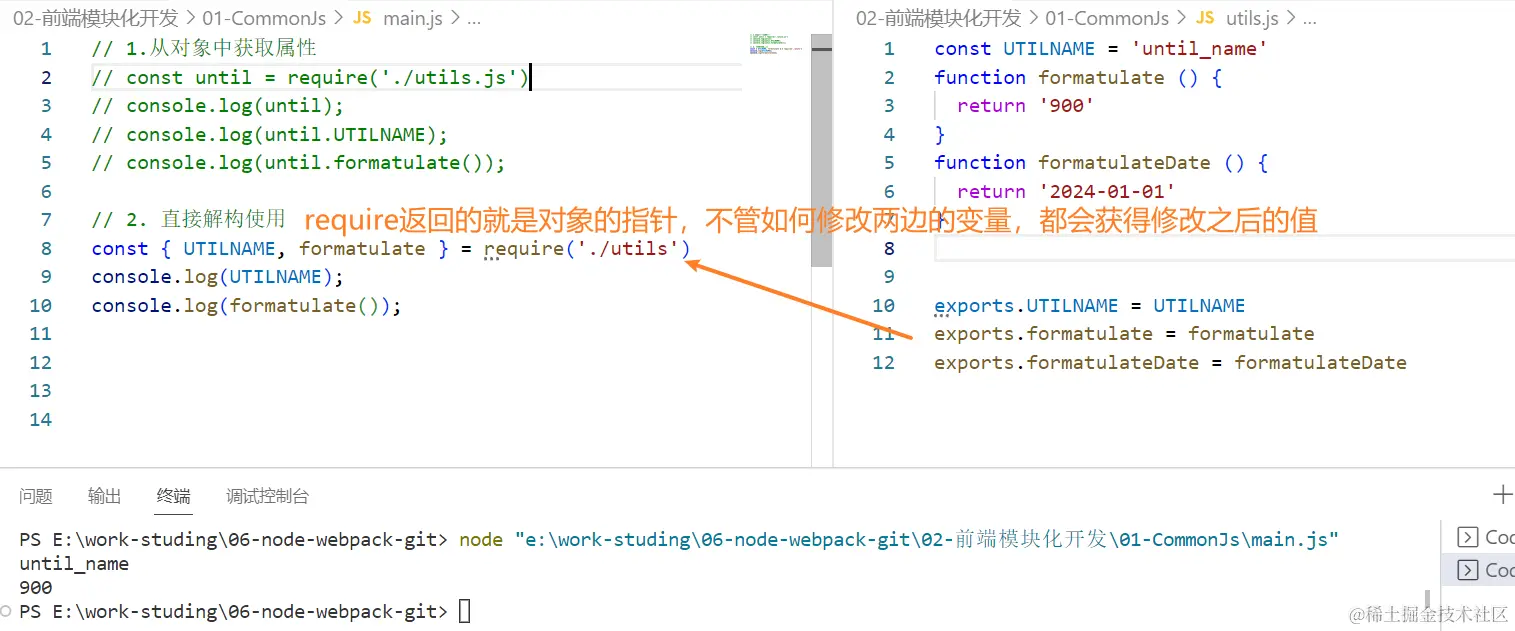Viewport: 1515px width, 631px height.
Task: Click terminal output line 900
Action: (x=36, y=588)
